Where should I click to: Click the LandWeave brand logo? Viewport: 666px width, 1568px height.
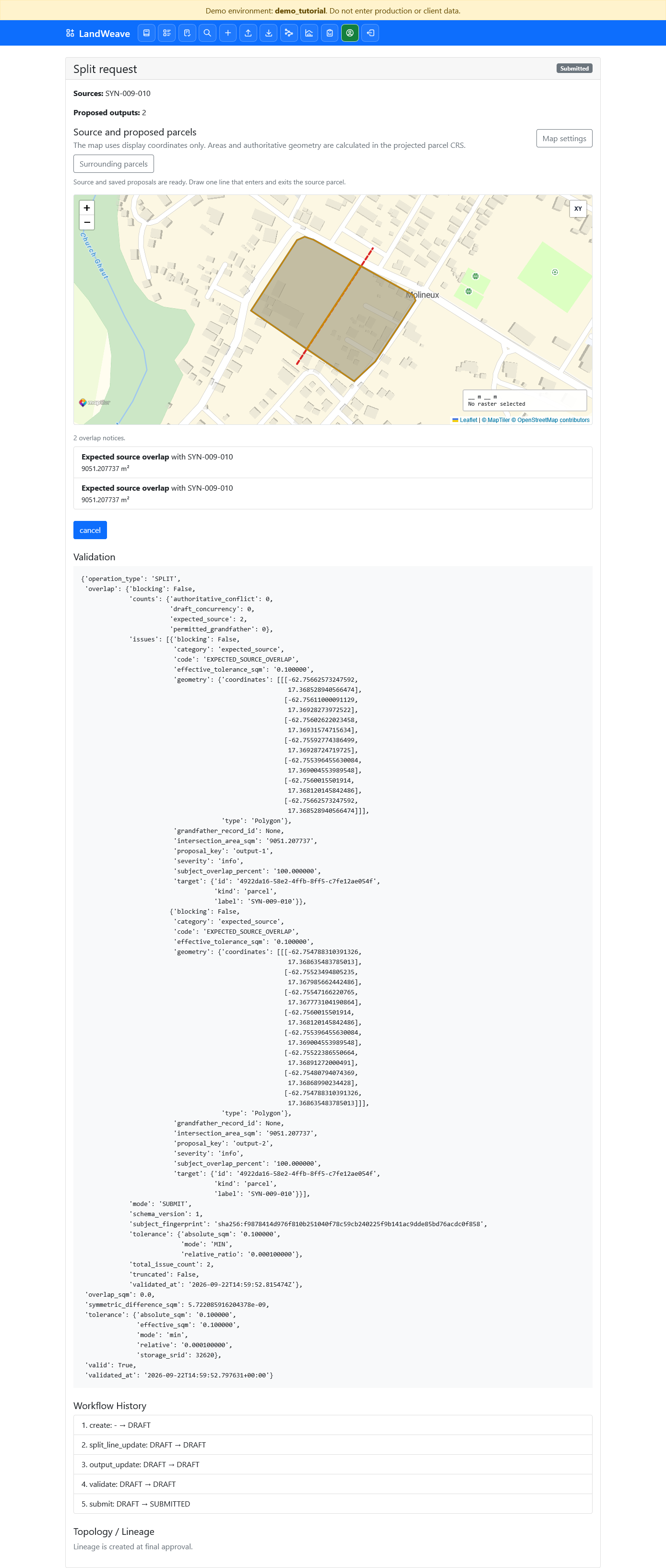(x=98, y=34)
